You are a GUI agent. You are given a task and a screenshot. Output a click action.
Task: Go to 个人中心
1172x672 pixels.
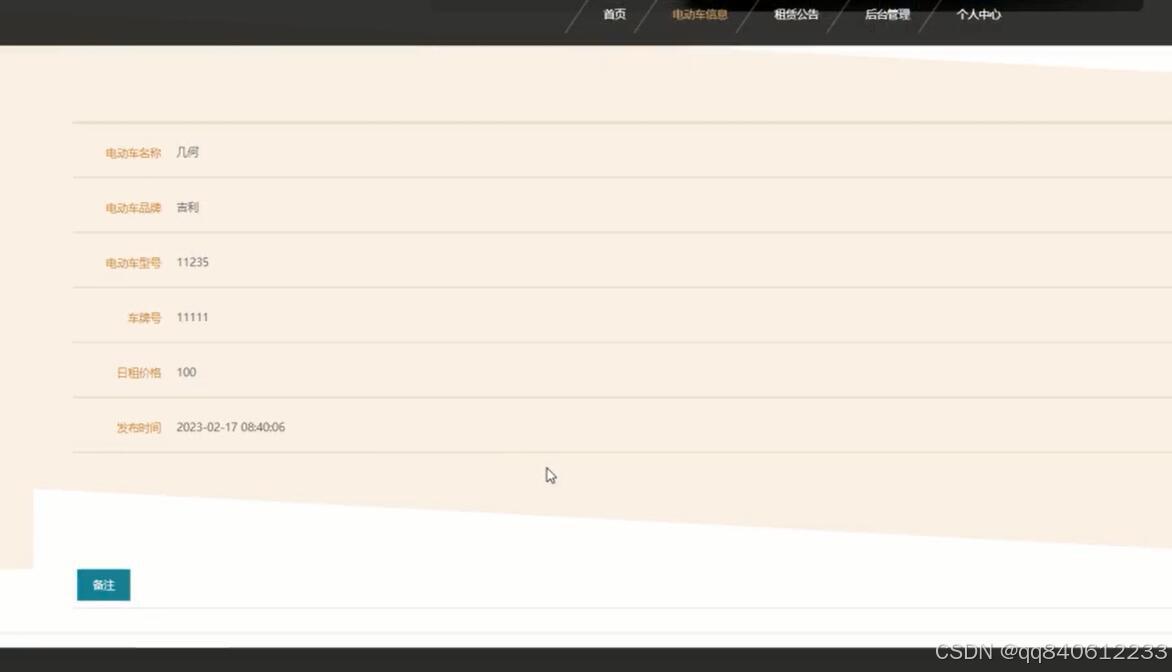pos(977,15)
